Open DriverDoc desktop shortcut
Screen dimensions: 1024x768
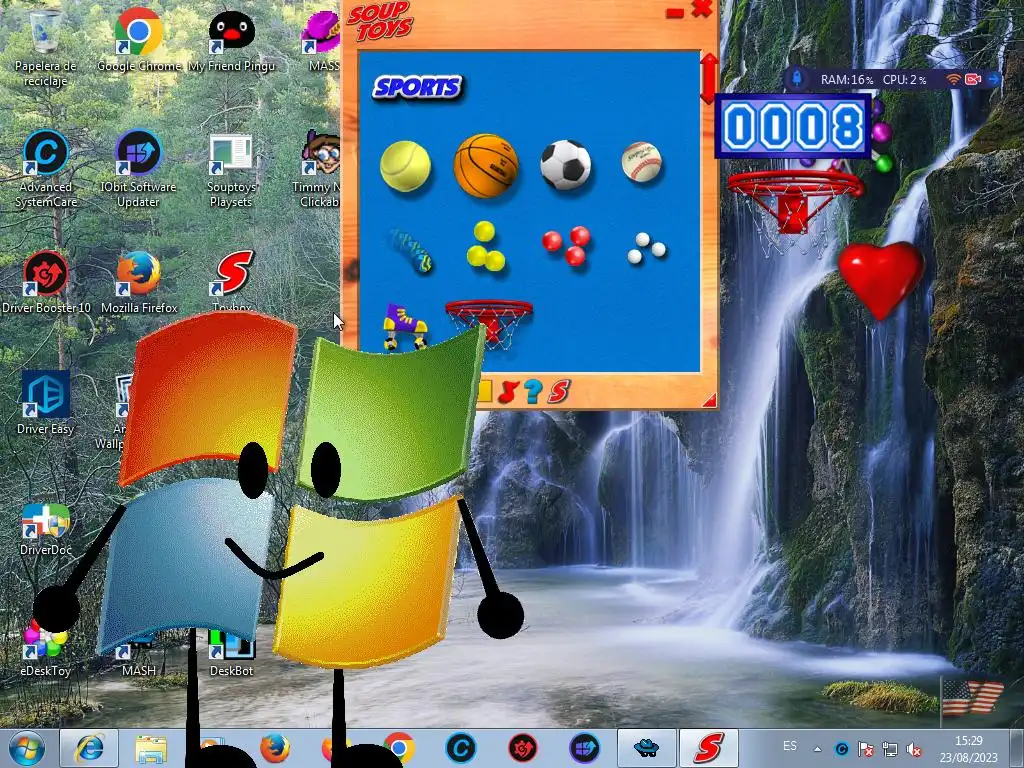pyautogui.click(x=45, y=529)
